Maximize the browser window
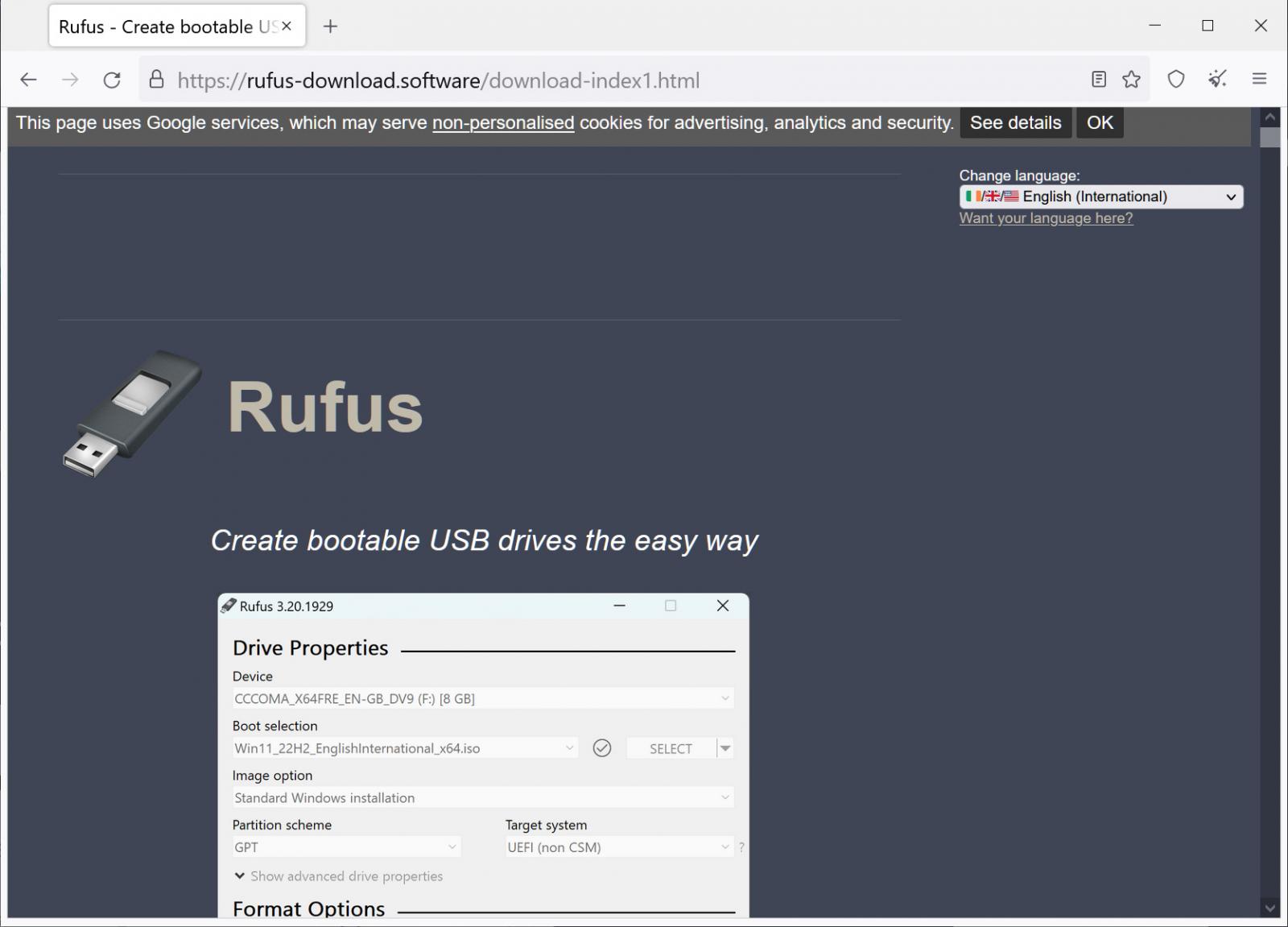Viewport: 1288px width, 927px height. point(1207,26)
